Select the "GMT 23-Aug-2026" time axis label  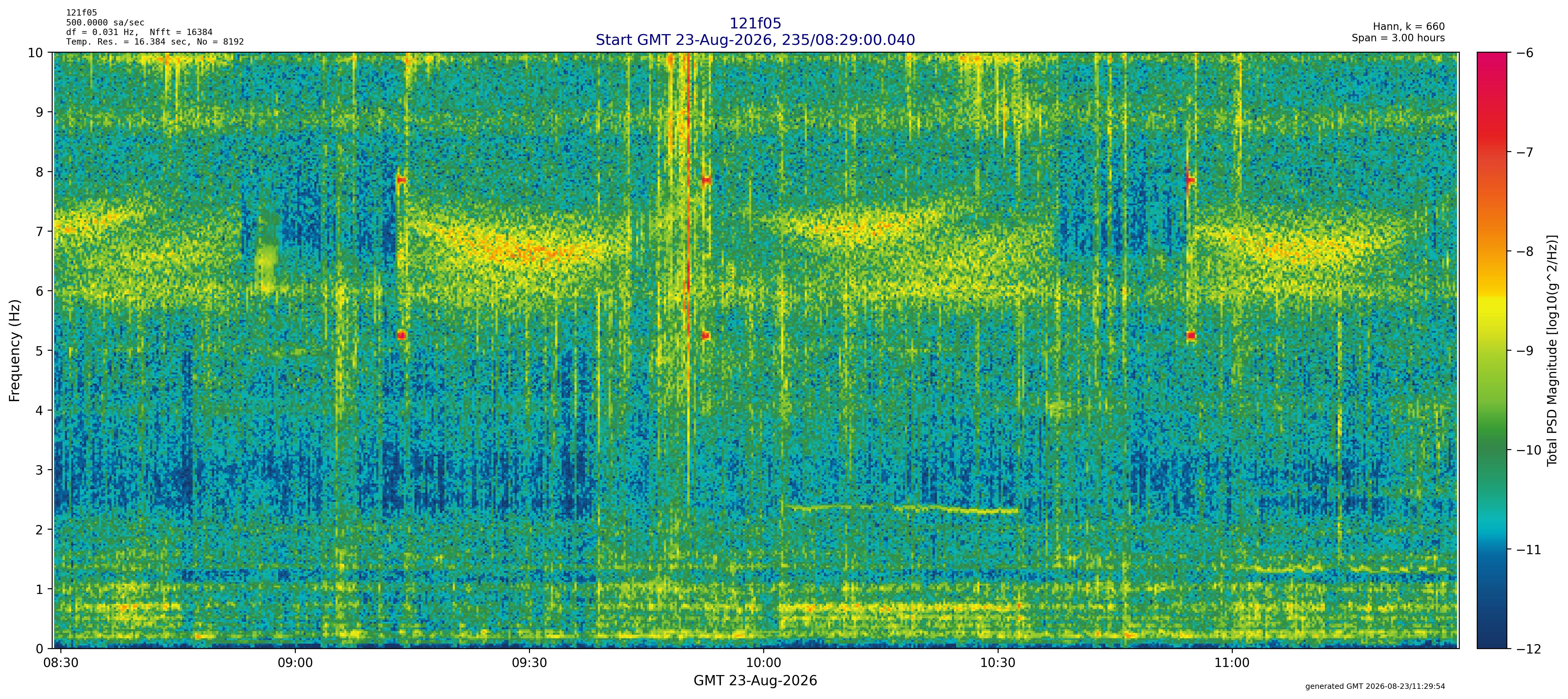tap(755, 681)
